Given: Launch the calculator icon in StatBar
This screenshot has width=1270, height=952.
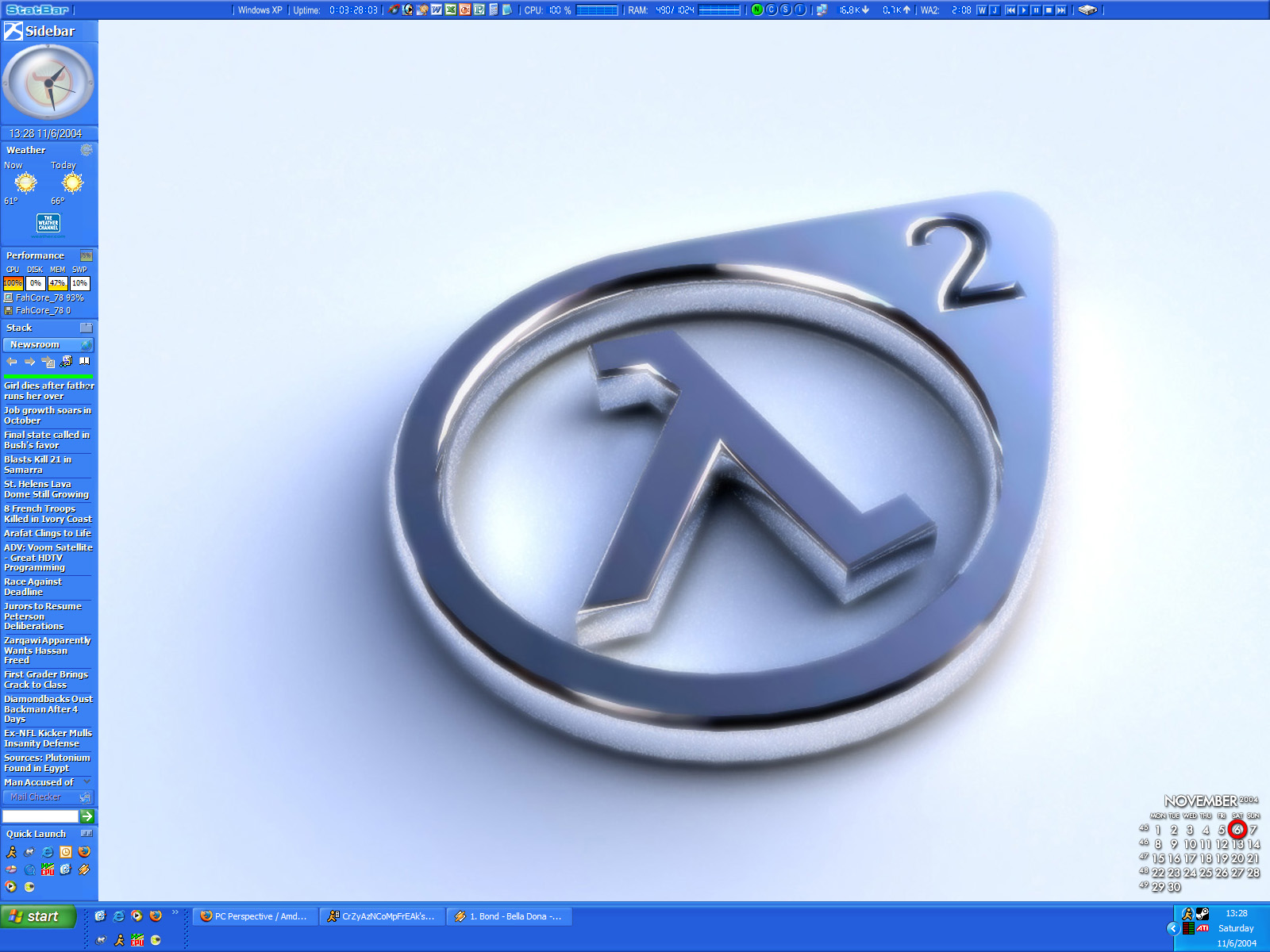Looking at the screenshot, I should click(494, 10).
